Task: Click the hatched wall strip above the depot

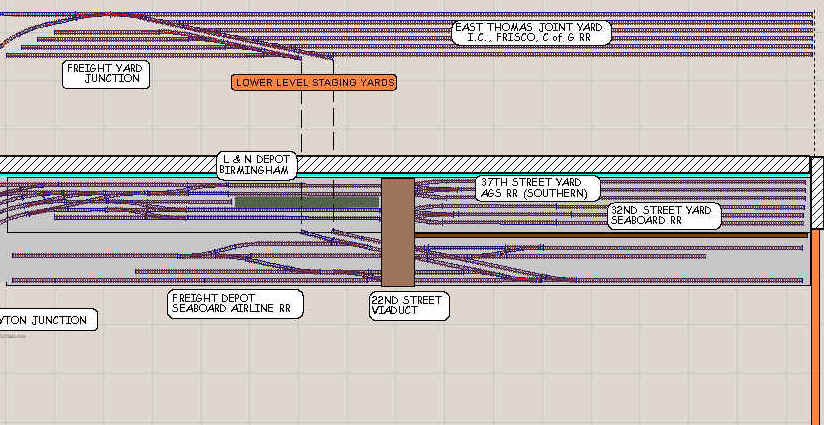Action: tap(405, 163)
